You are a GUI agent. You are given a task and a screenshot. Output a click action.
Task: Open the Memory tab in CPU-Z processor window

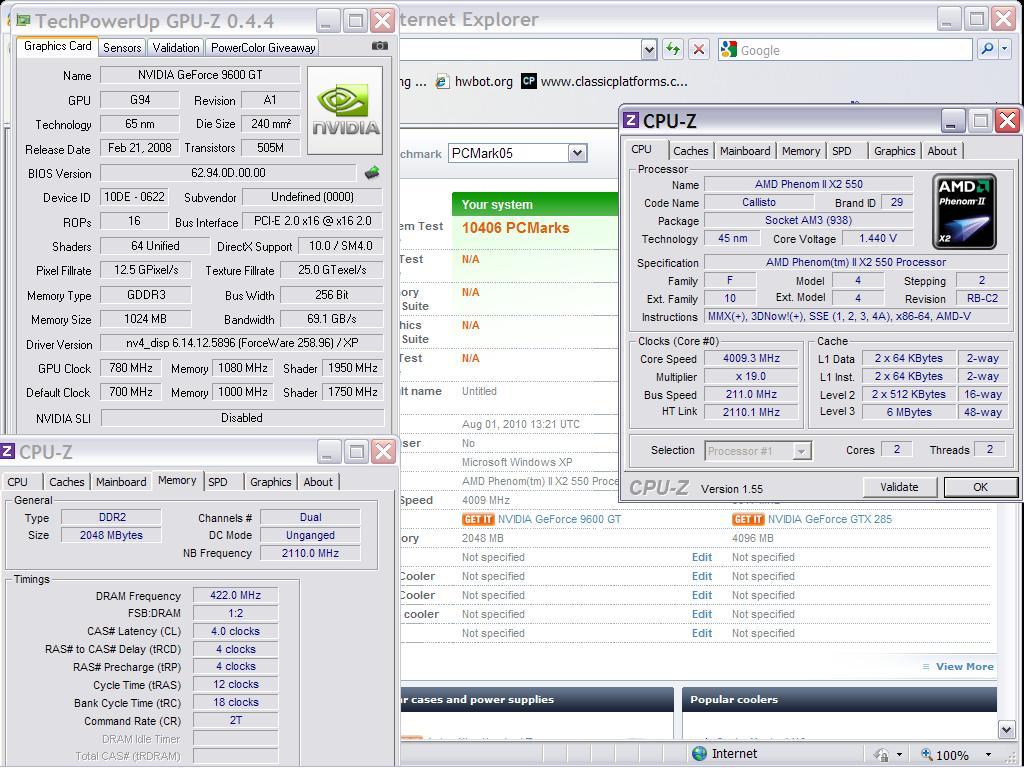point(801,151)
